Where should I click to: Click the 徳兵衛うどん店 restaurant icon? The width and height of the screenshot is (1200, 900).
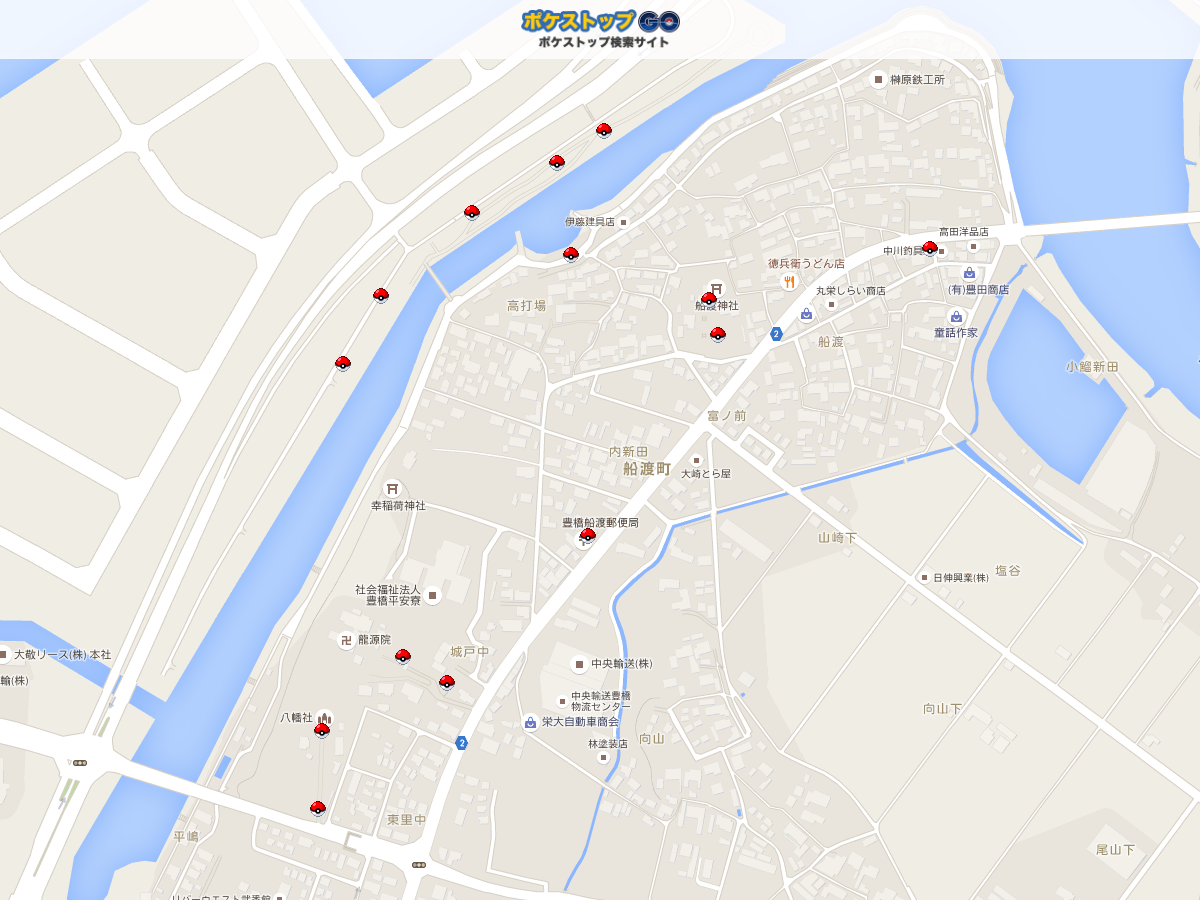click(789, 282)
